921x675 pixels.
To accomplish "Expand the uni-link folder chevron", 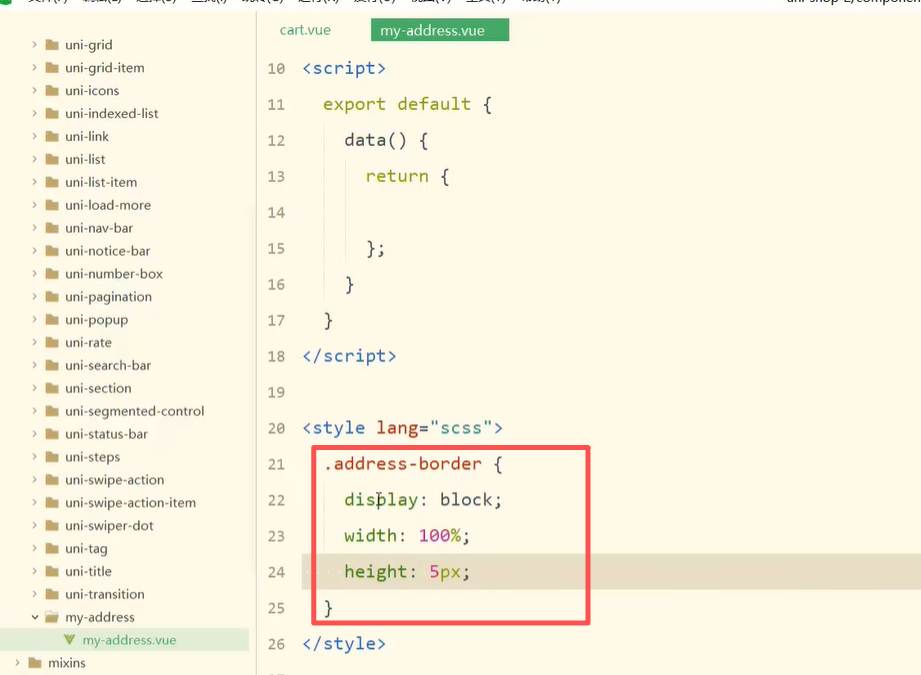I will click(x=35, y=136).
